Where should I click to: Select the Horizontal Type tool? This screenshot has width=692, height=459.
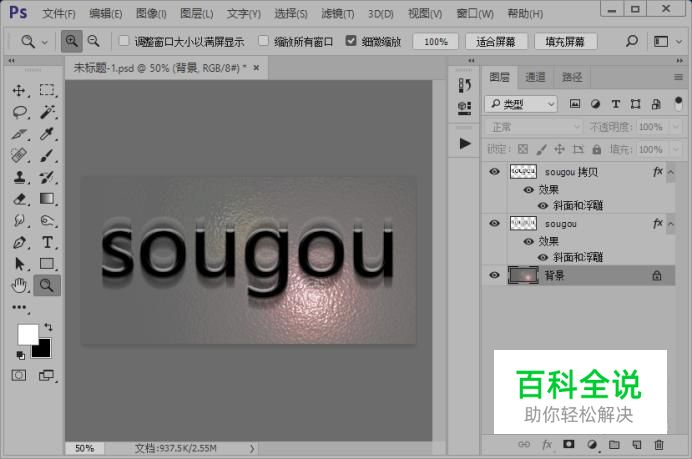click(47, 242)
